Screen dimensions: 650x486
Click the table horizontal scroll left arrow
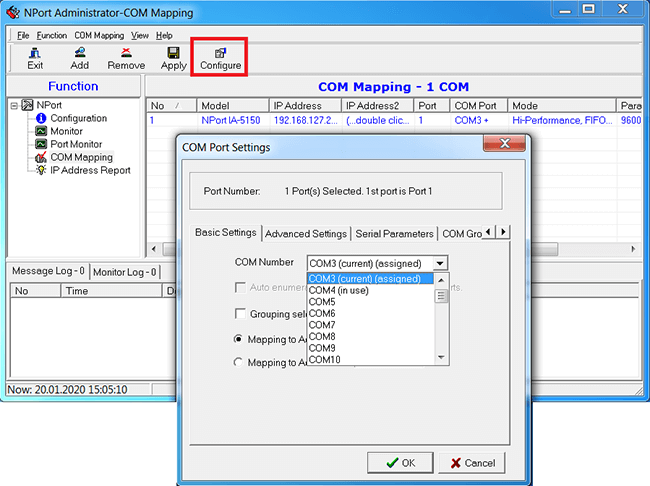(154, 249)
